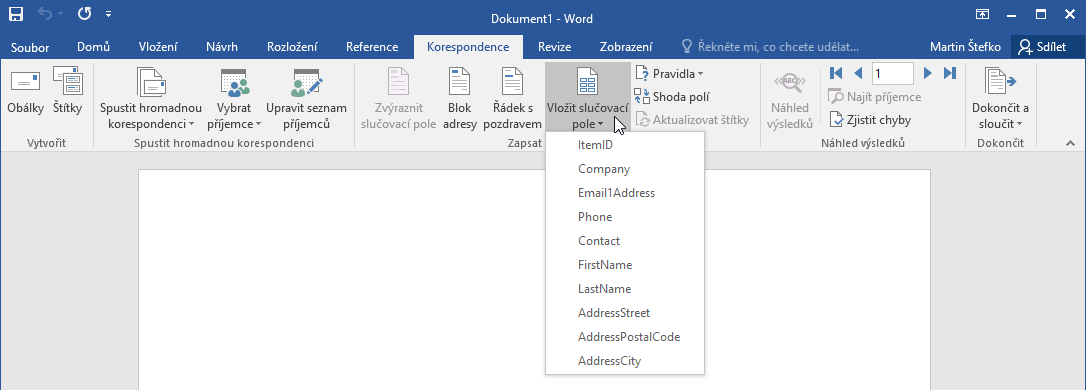This screenshot has height=390, width=1086.
Task: Open Dokončit a sloučit menu
Action: pos(1000,98)
